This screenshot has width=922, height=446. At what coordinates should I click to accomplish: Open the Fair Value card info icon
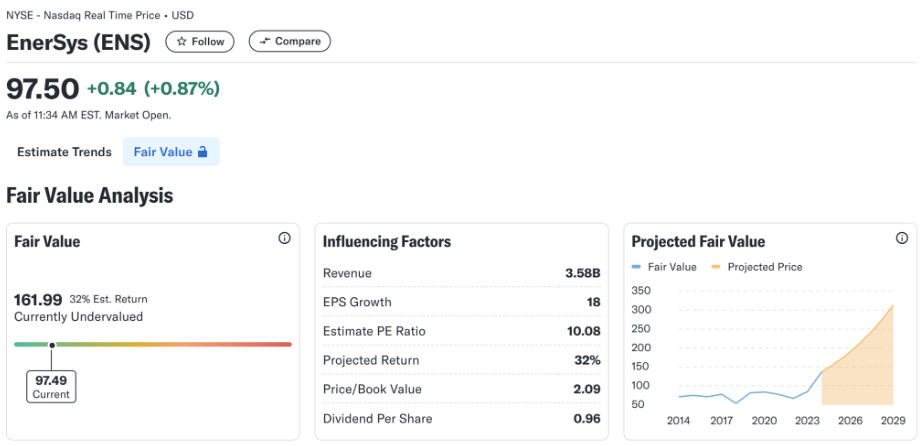click(285, 238)
